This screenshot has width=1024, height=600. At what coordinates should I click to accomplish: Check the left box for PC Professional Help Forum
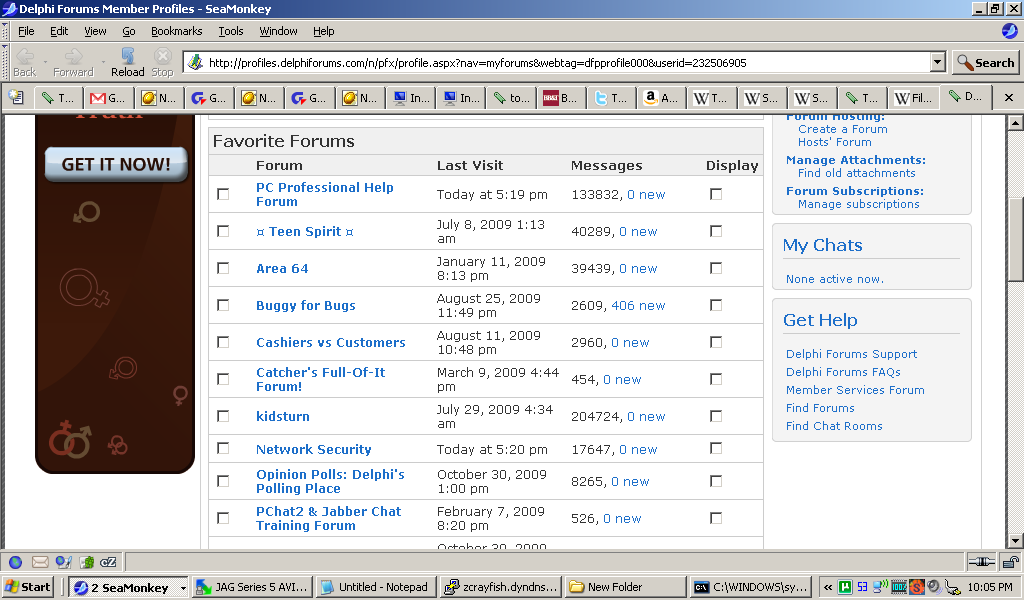pyautogui.click(x=223, y=194)
